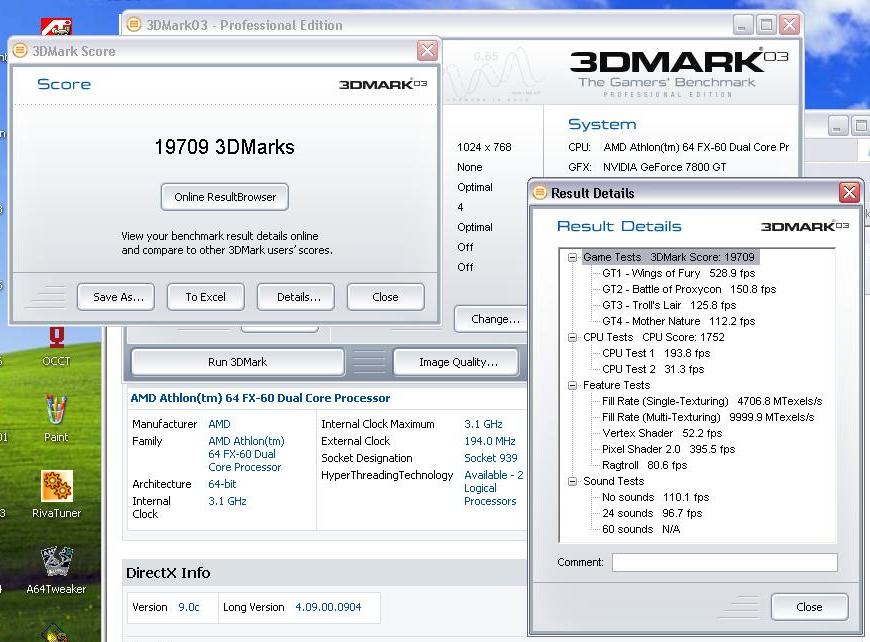Open the Paint desktop shortcut
870x642 pixels.
click(x=56, y=418)
